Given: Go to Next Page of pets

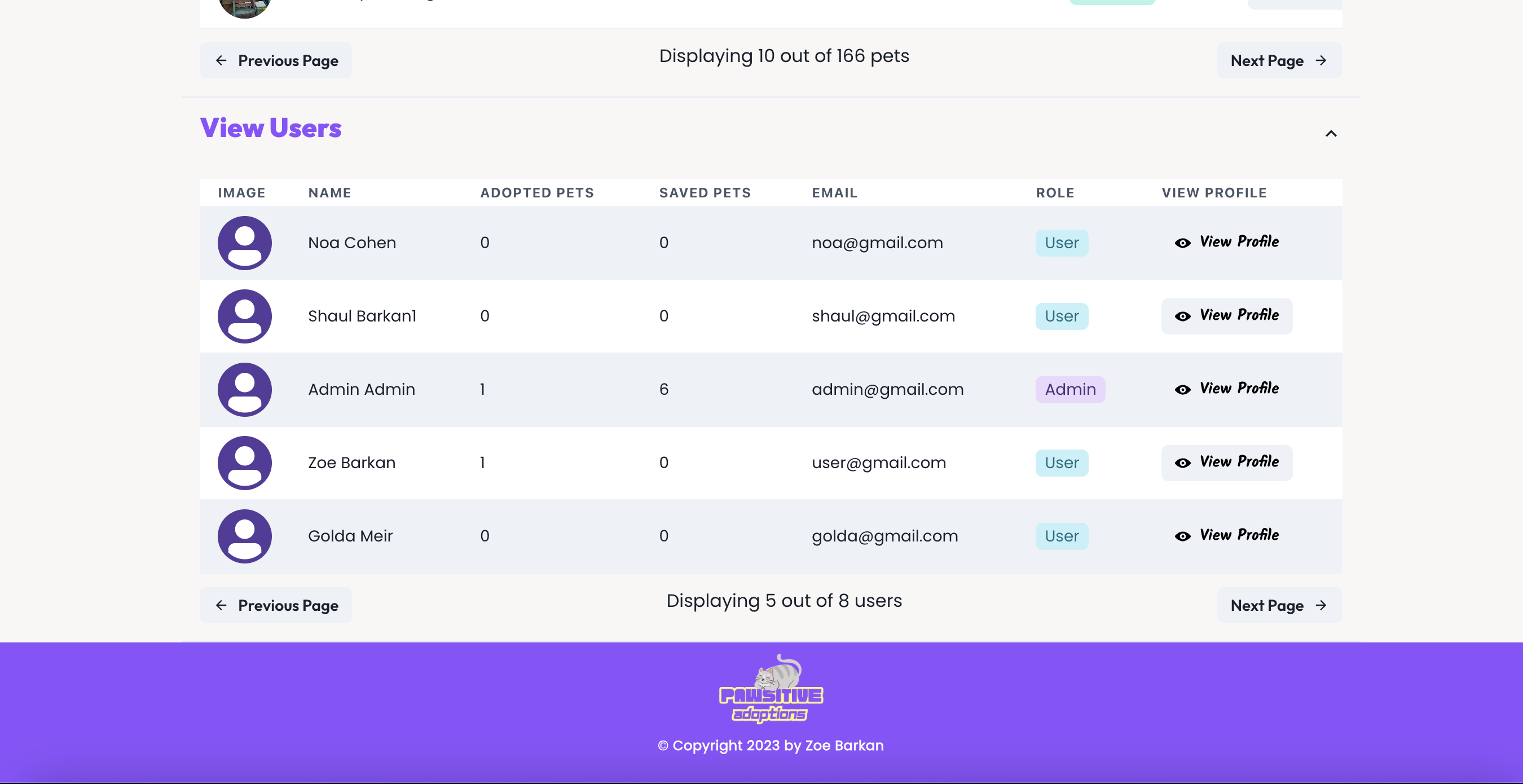Looking at the screenshot, I should pyautogui.click(x=1279, y=60).
